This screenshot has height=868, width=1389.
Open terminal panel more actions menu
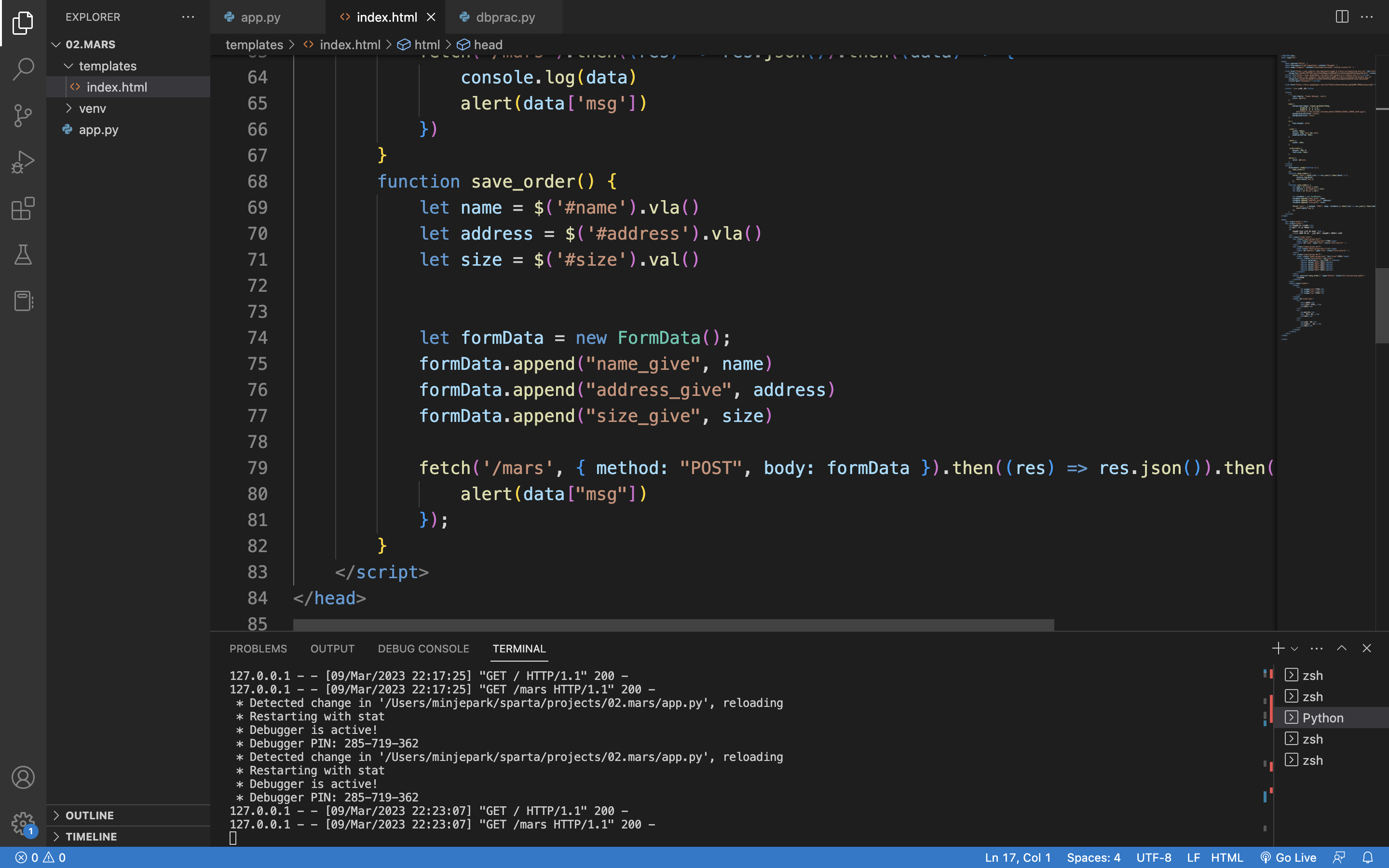(x=1317, y=649)
